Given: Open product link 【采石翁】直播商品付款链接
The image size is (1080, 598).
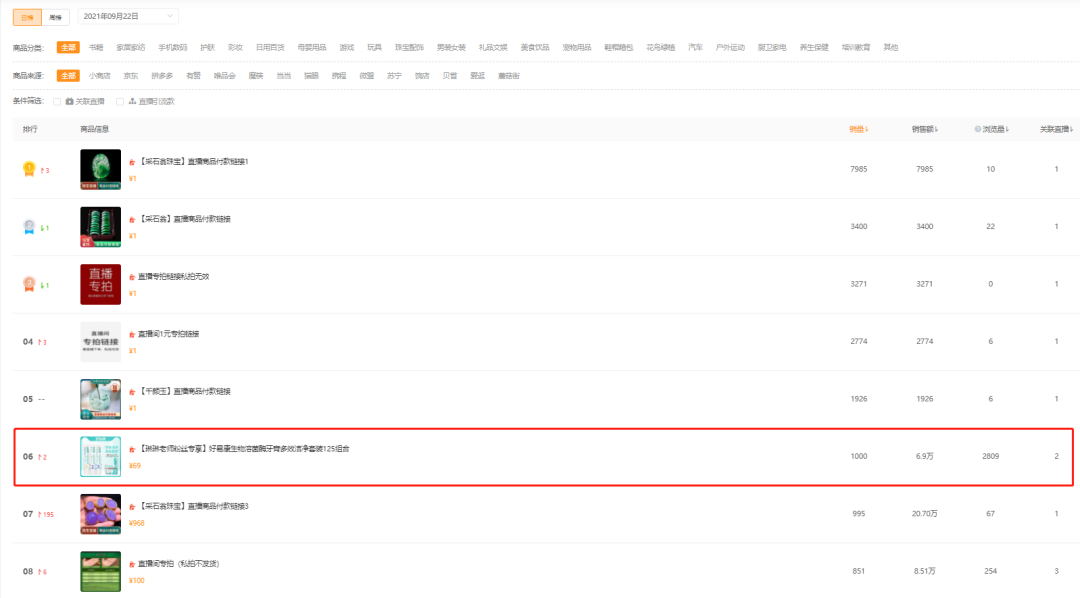Looking at the screenshot, I should 185,219.
